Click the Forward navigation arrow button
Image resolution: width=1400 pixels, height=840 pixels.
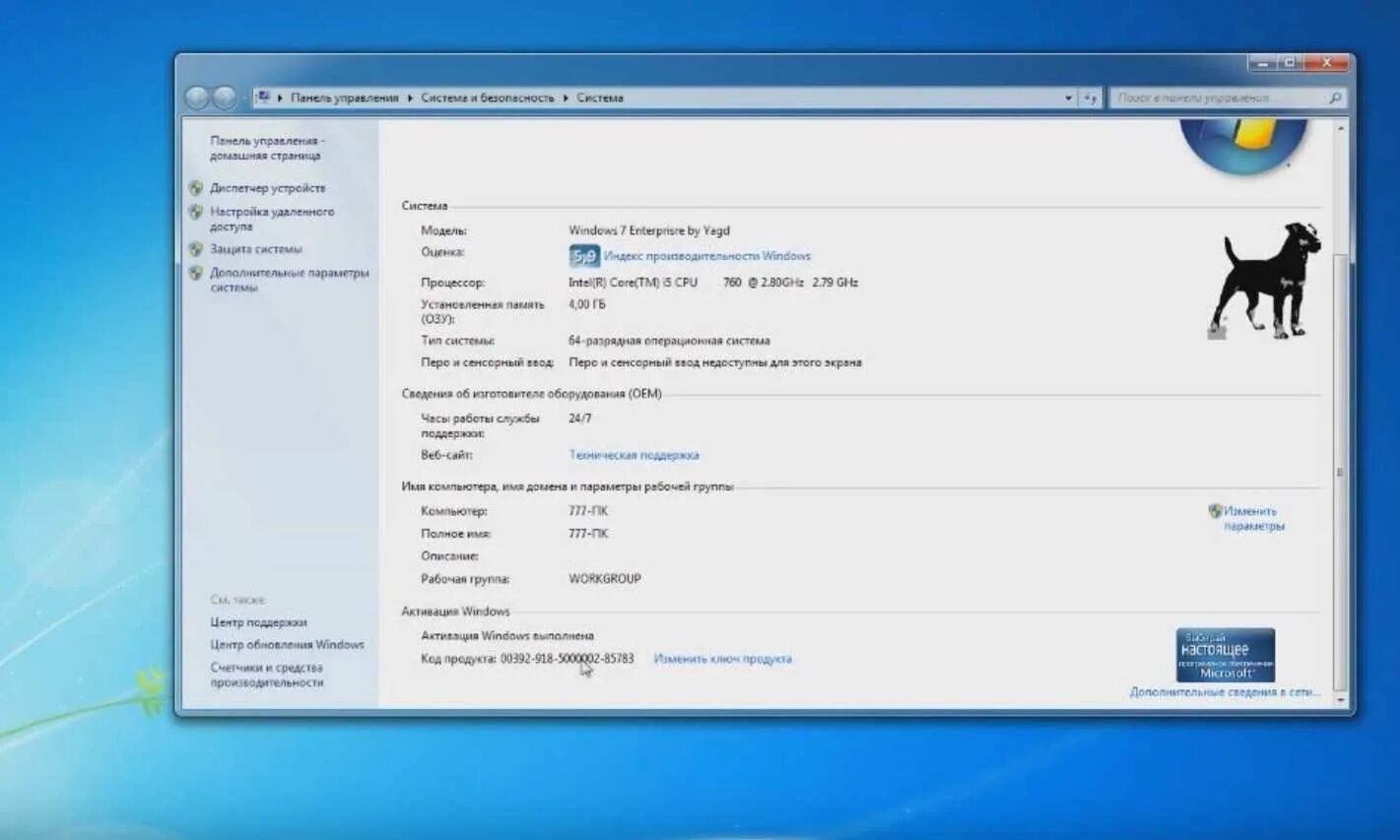click(225, 97)
